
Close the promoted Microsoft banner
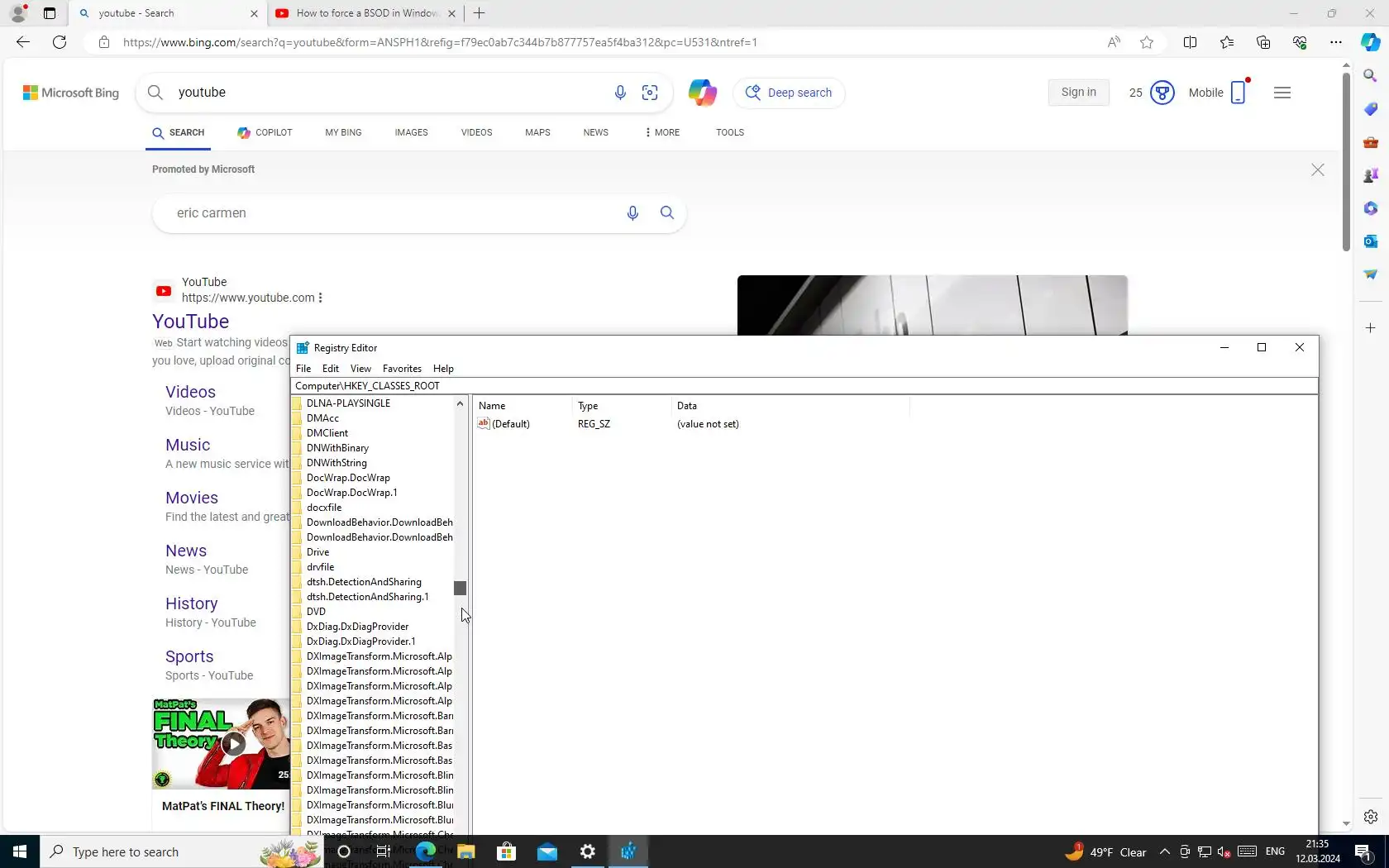[x=1318, y=169]
